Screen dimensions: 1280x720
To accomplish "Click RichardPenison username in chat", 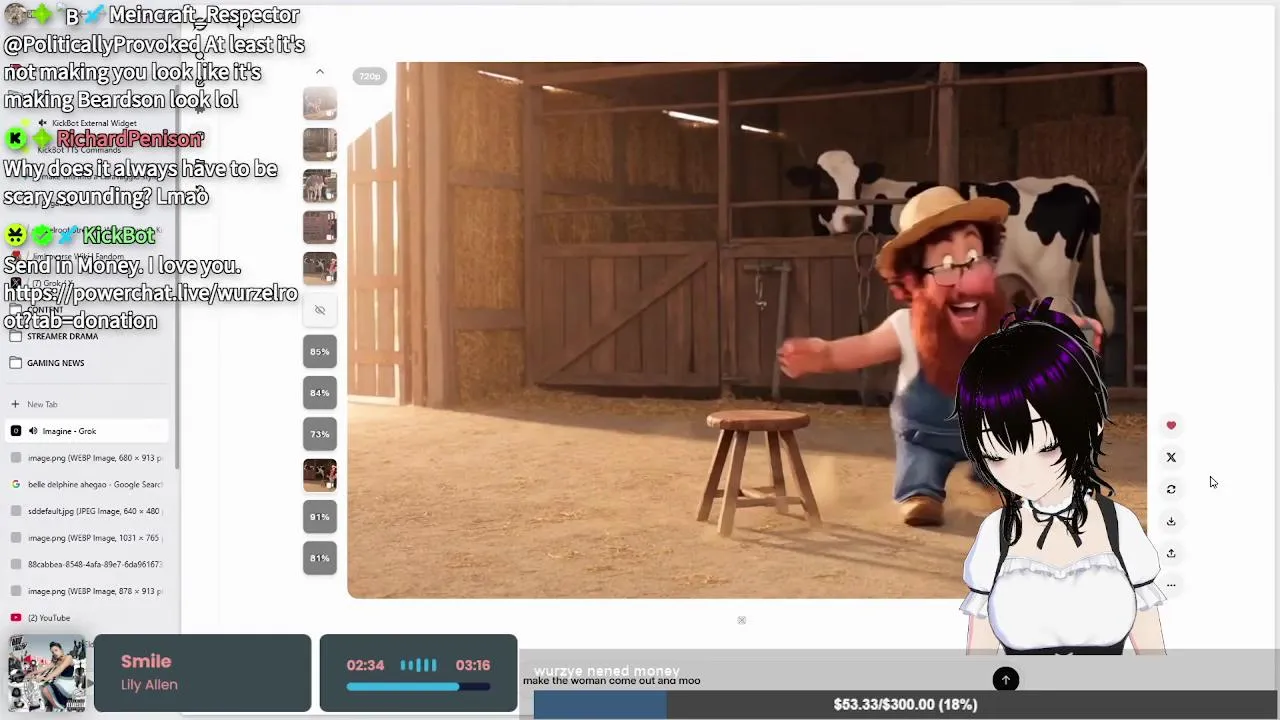I will click(x=130, y=139).
